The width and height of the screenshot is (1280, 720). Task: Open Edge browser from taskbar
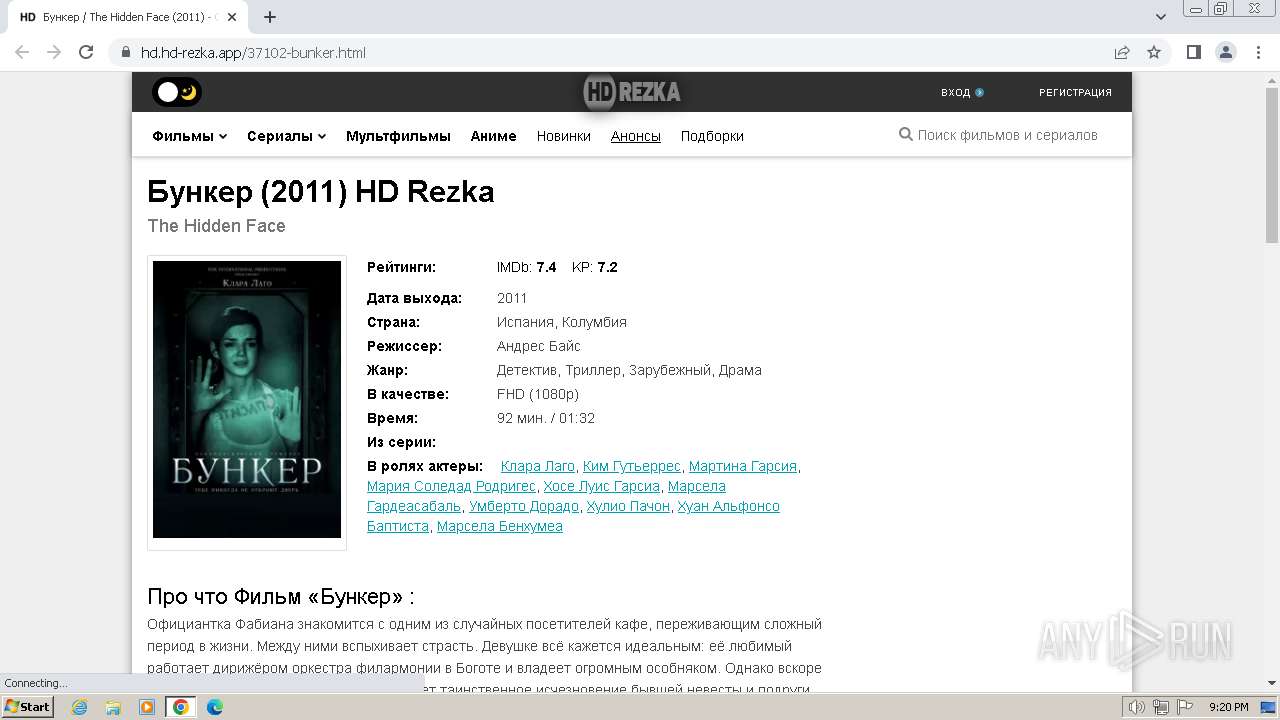coord(215,707)
